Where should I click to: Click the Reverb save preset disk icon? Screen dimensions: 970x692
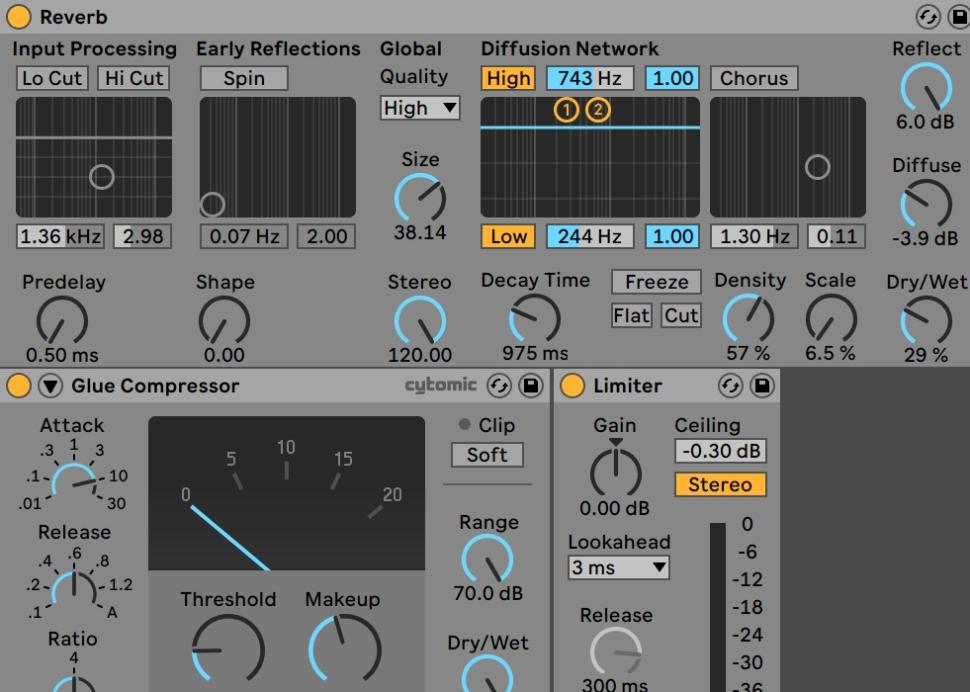(x=956, y=17)
